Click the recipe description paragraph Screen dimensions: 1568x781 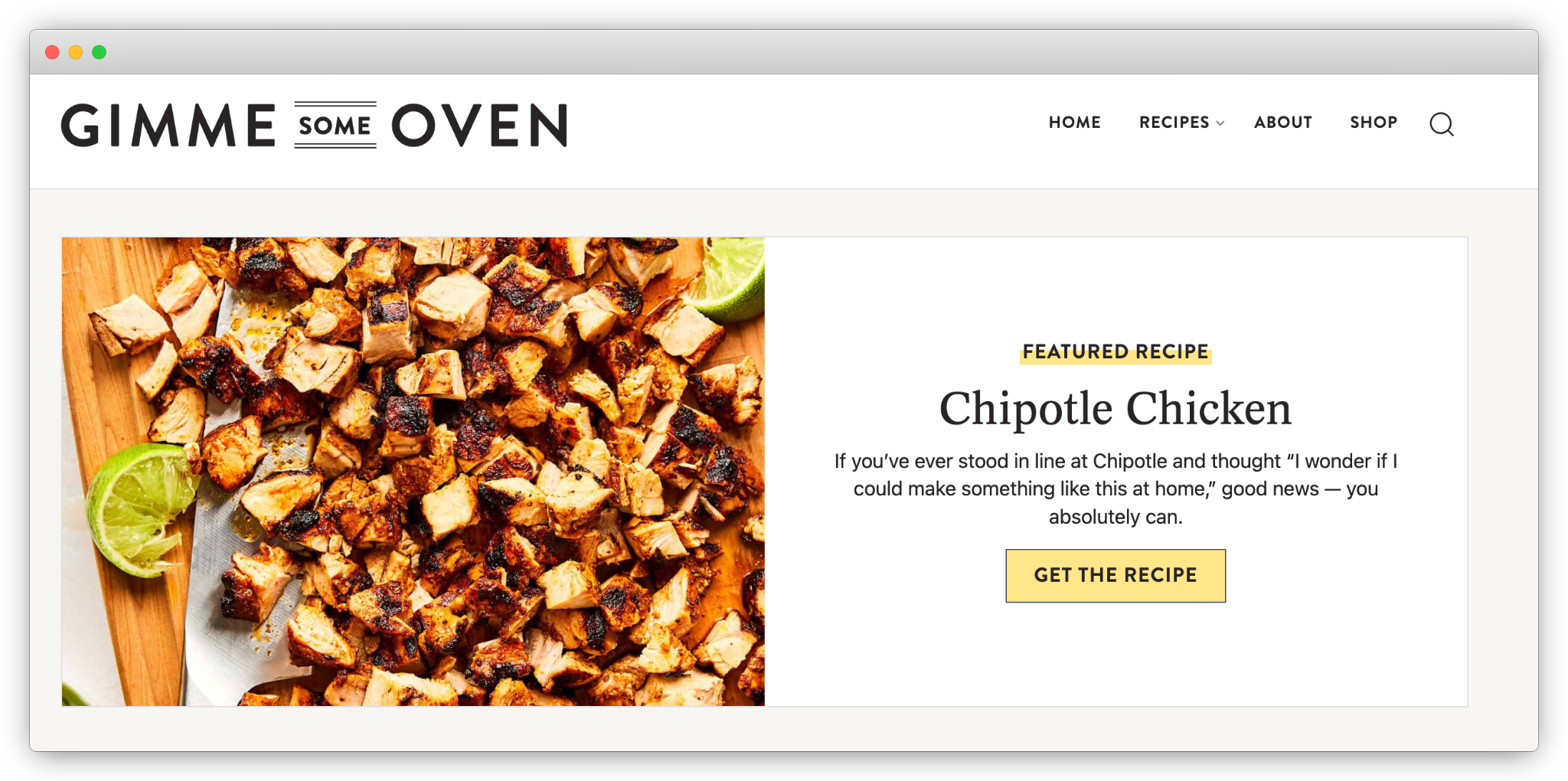[x=1116, y=489]
